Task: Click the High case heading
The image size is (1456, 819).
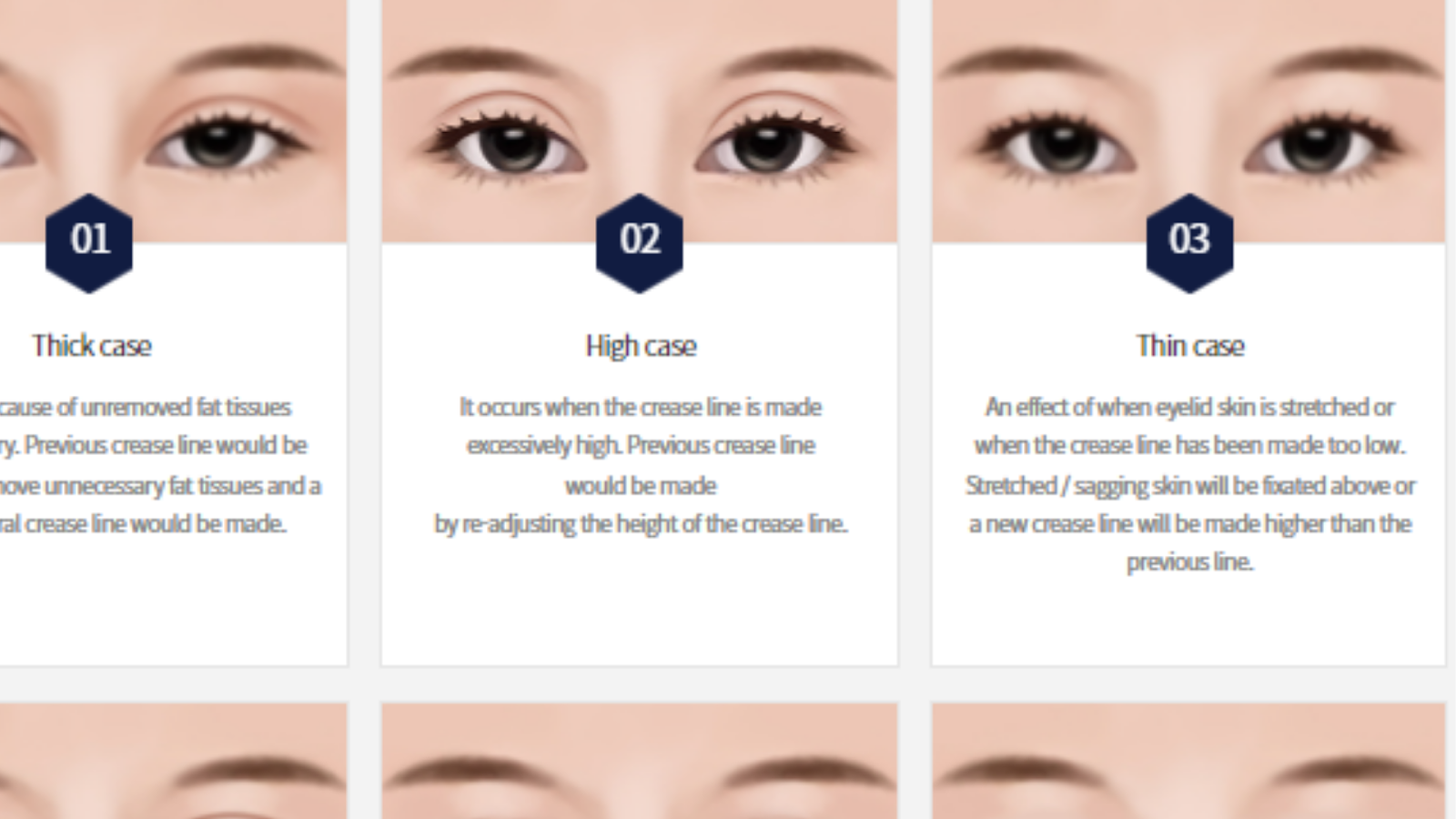Action: tap(641, 346)
